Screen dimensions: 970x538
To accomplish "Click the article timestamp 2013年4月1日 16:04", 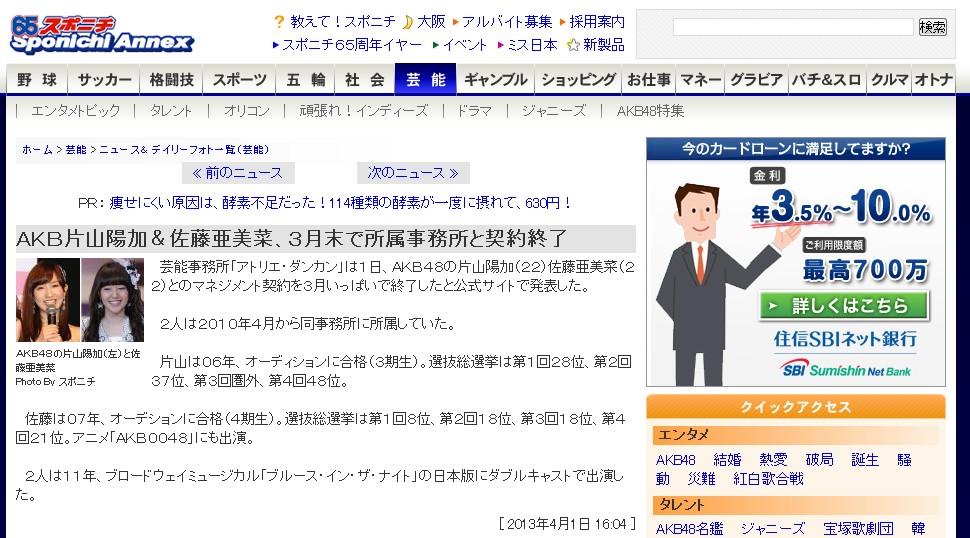I will (x=567, y=524).
